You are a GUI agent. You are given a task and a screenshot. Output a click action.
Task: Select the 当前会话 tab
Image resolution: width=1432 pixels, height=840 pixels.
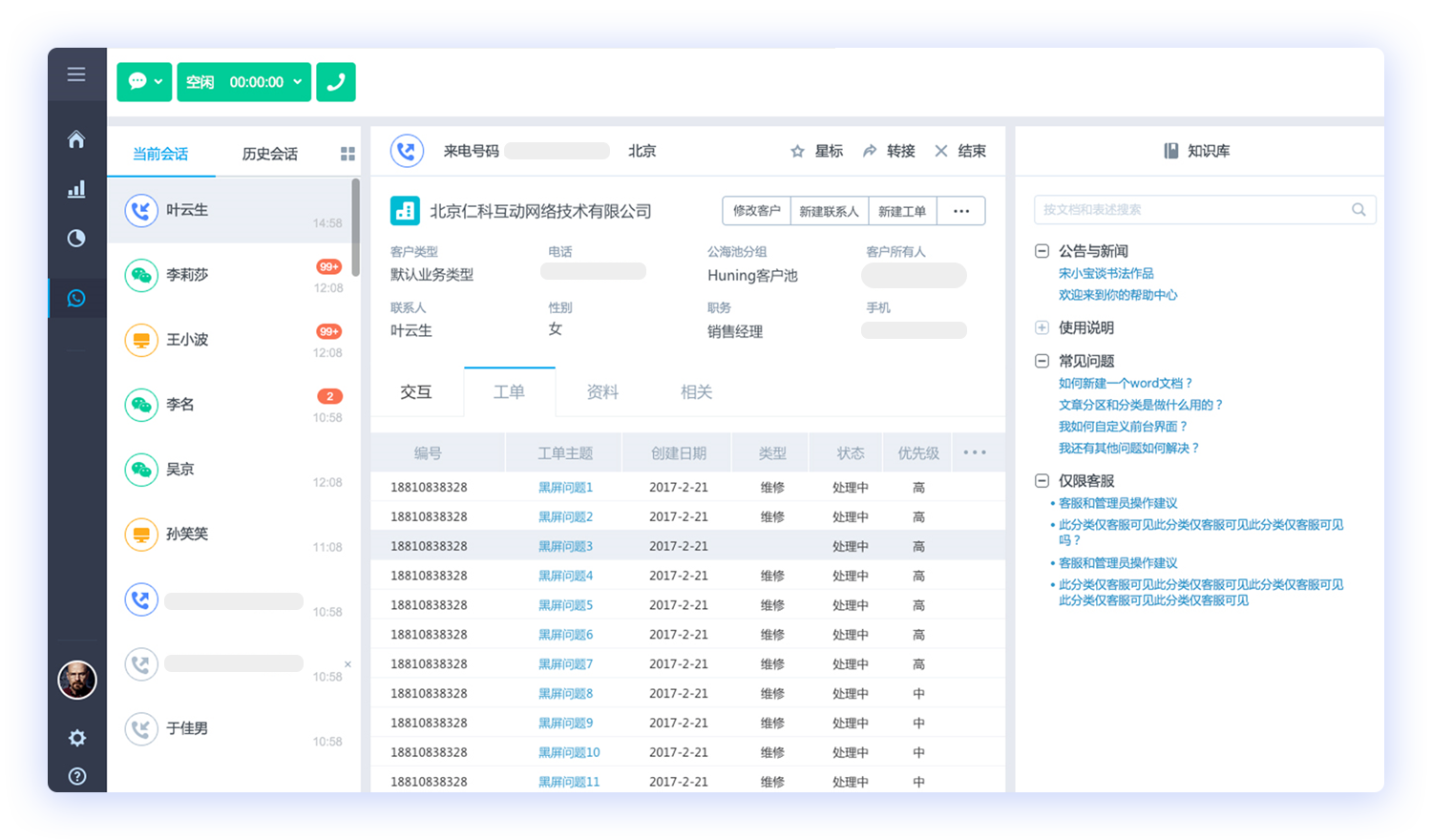160,154
